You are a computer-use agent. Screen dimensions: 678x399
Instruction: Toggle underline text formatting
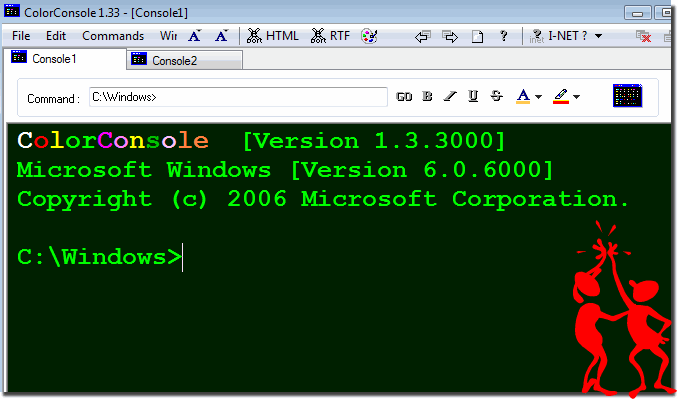coord(473,96)
